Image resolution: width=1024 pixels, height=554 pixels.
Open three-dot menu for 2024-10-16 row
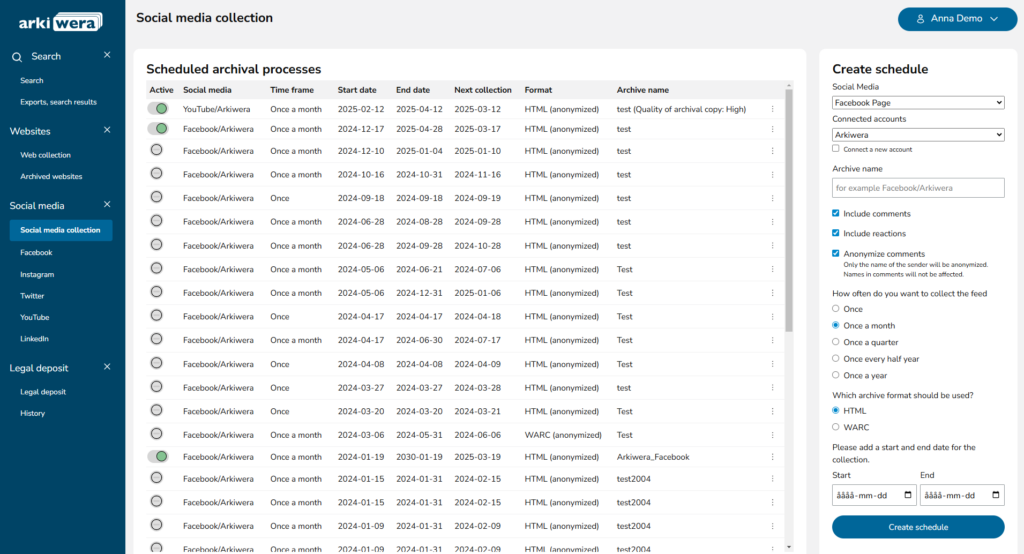(773, 174)
